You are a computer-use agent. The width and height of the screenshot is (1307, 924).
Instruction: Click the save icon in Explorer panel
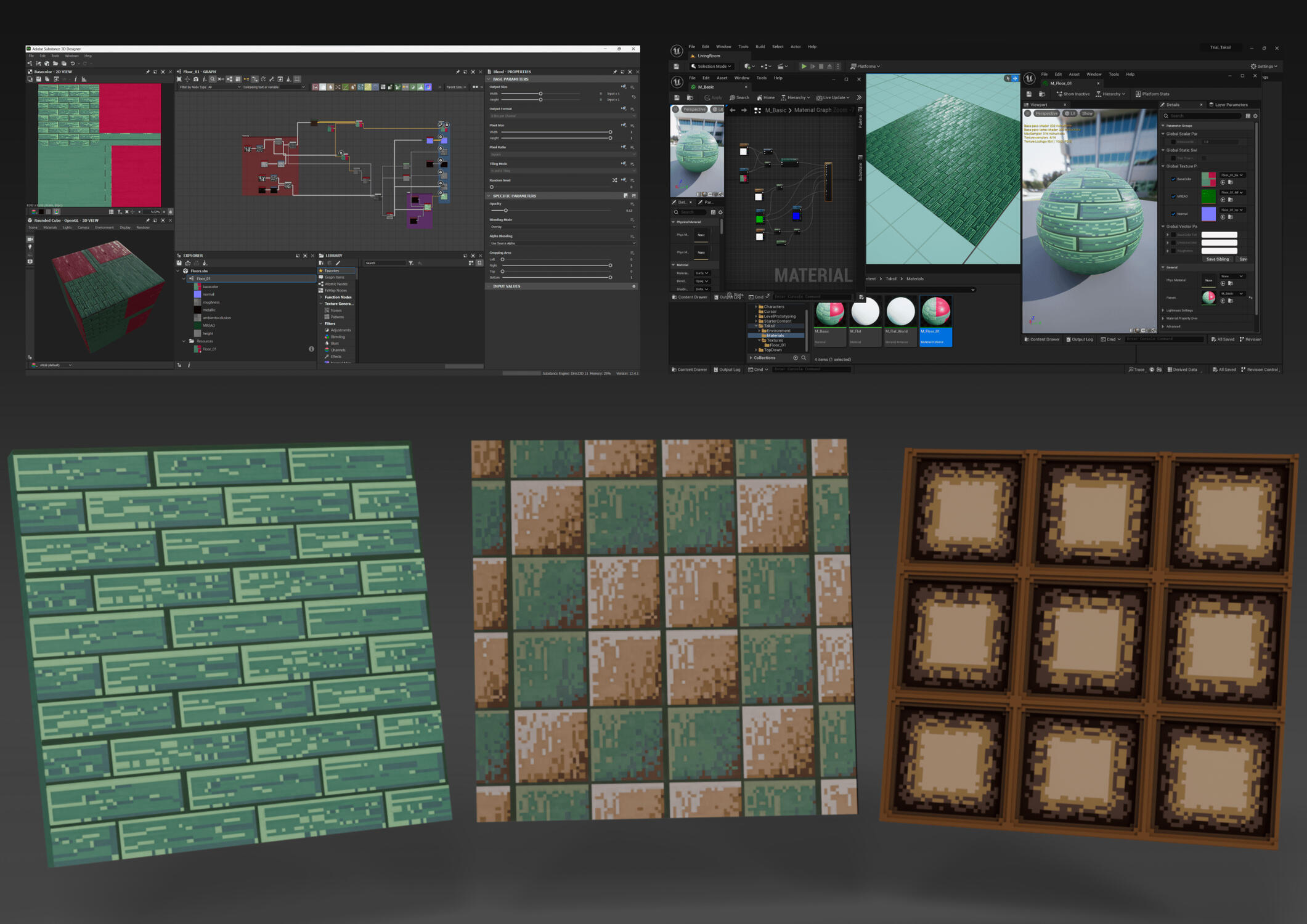179,263
